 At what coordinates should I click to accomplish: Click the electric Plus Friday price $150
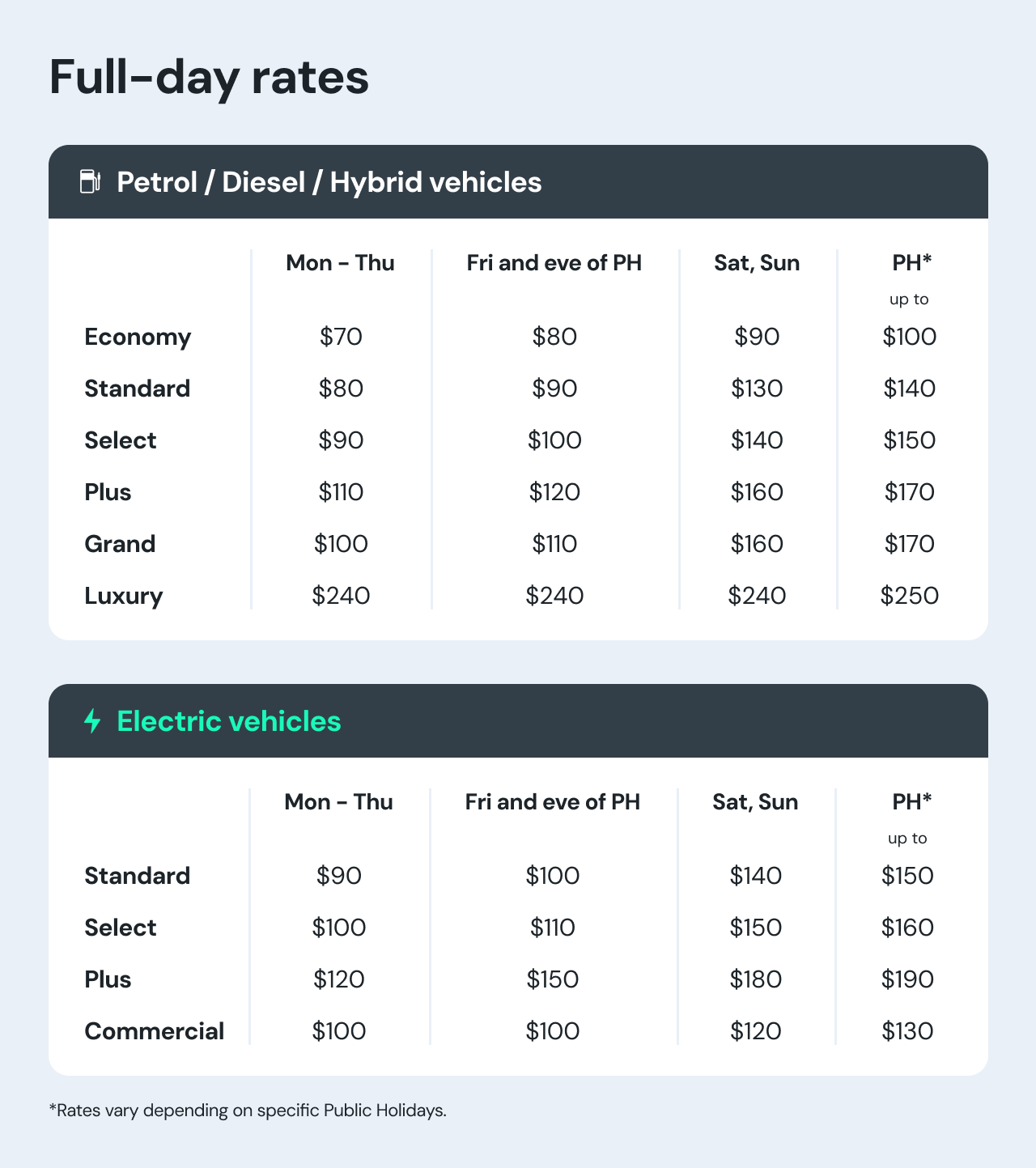pos(553,979)
